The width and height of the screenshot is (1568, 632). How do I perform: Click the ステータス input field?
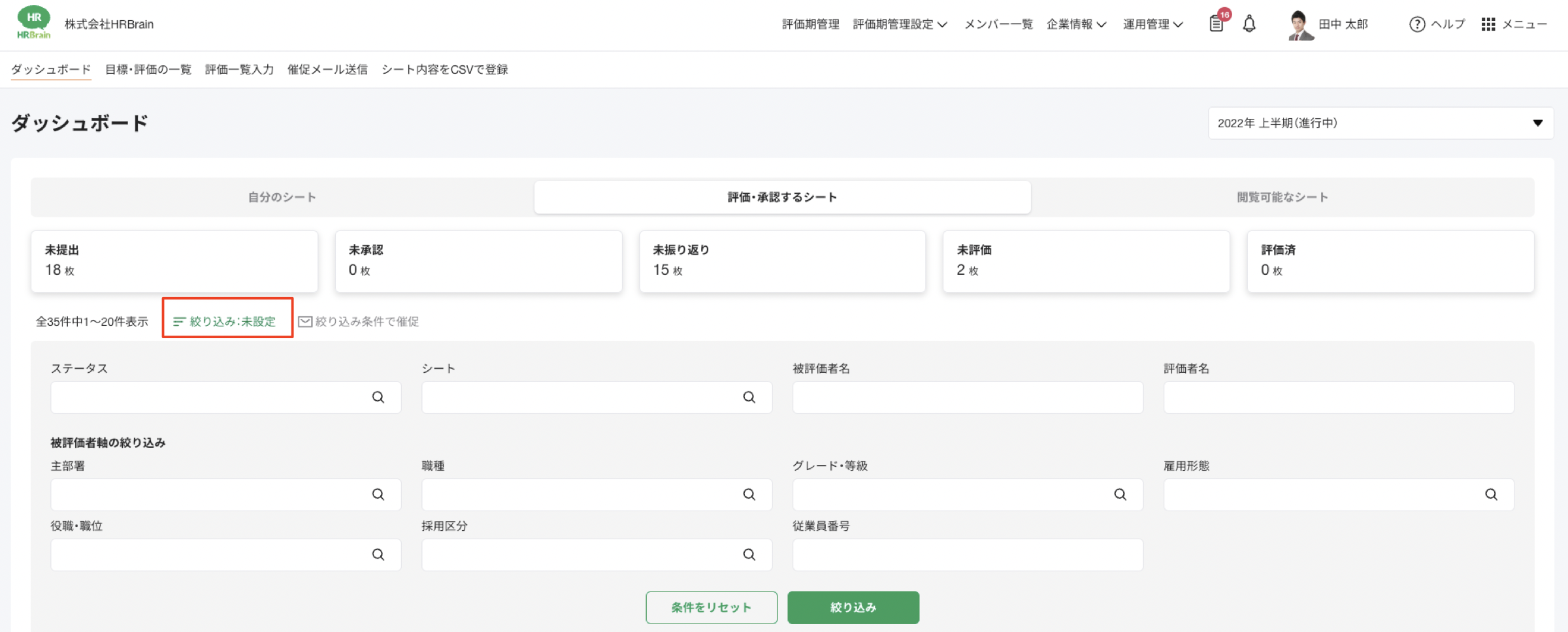point(226,397)
